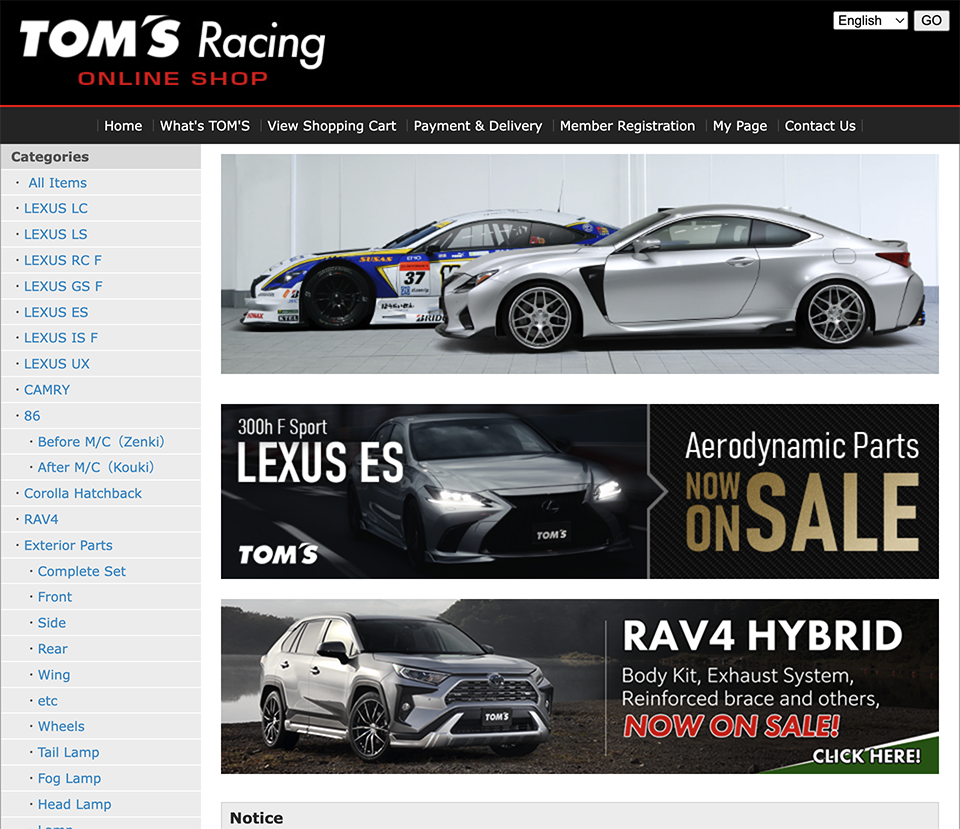Click the GO language button
This screenshot has height=829, width=960.
(931, 20)
